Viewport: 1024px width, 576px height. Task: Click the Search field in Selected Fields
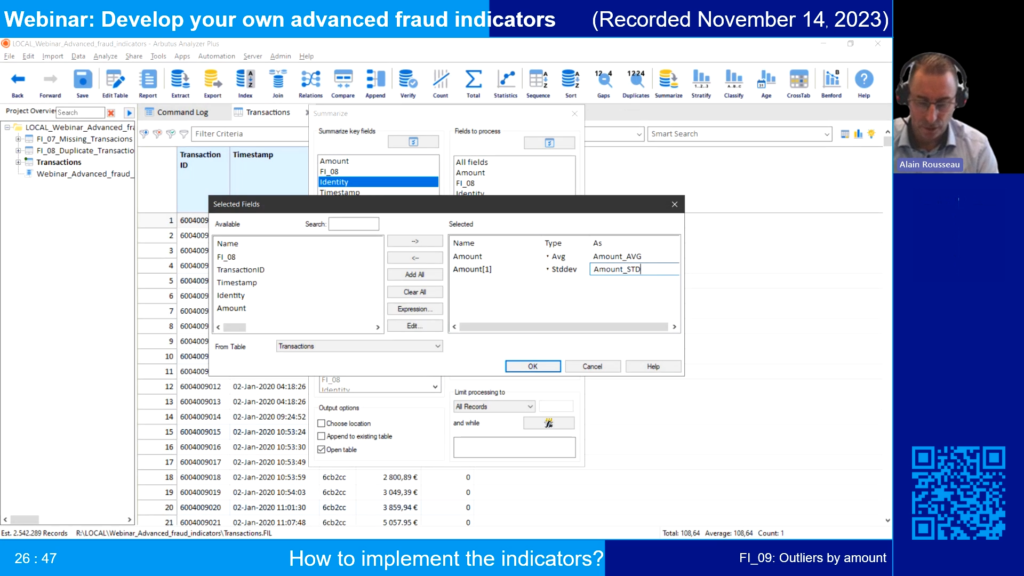353,224
